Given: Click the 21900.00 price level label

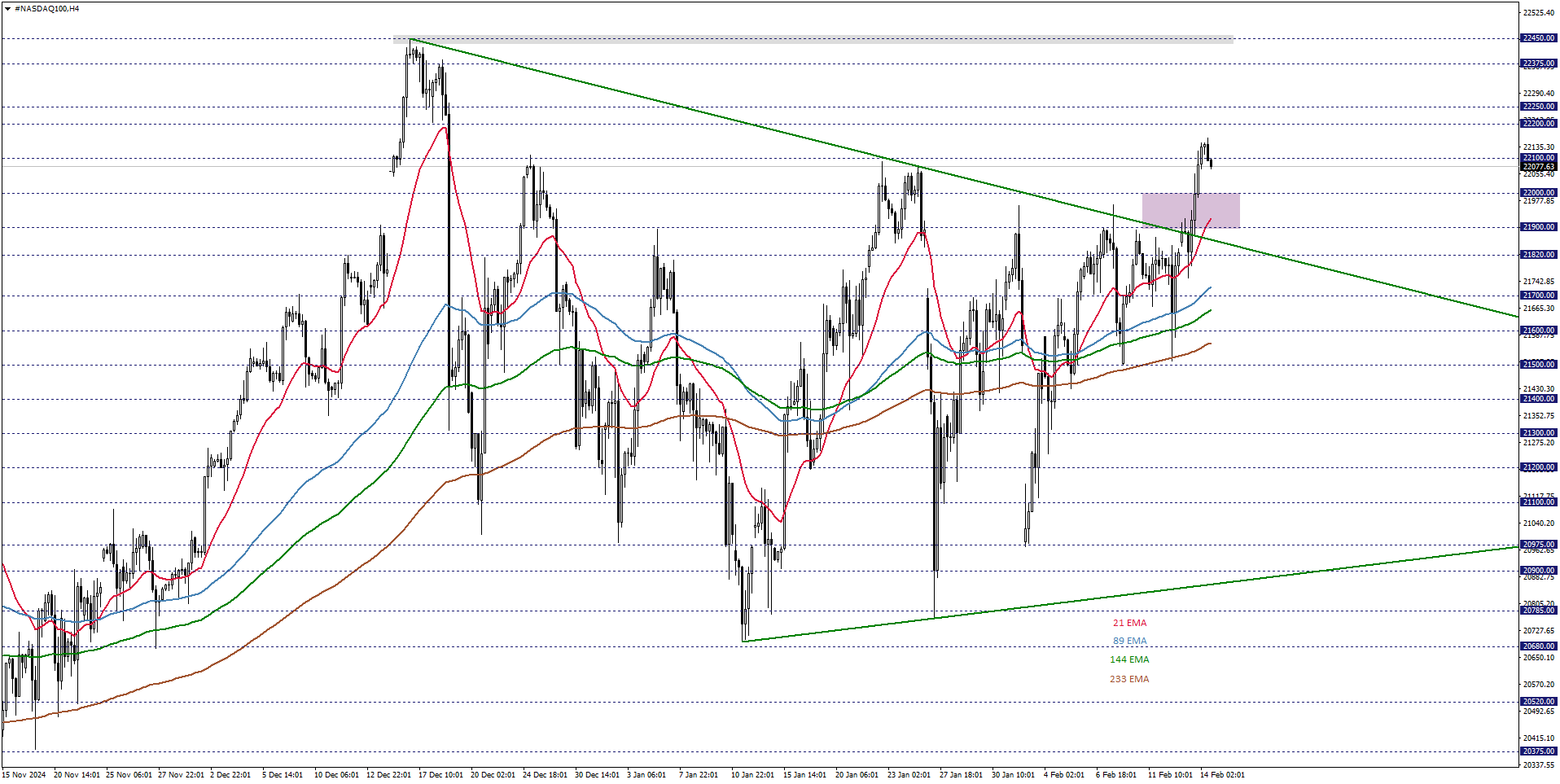Looking at the screenshot, I should (1539, 227).
